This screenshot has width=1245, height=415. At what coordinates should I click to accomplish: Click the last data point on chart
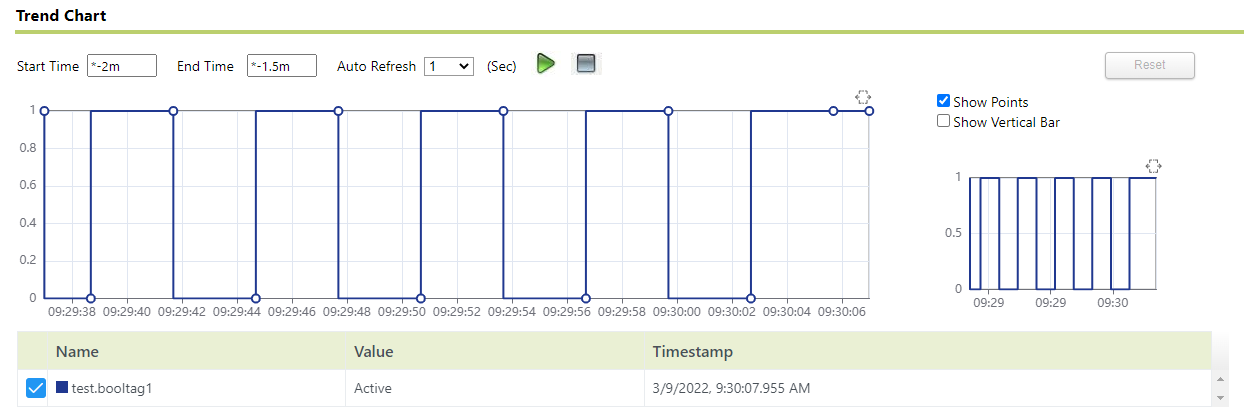click(869, 111)
